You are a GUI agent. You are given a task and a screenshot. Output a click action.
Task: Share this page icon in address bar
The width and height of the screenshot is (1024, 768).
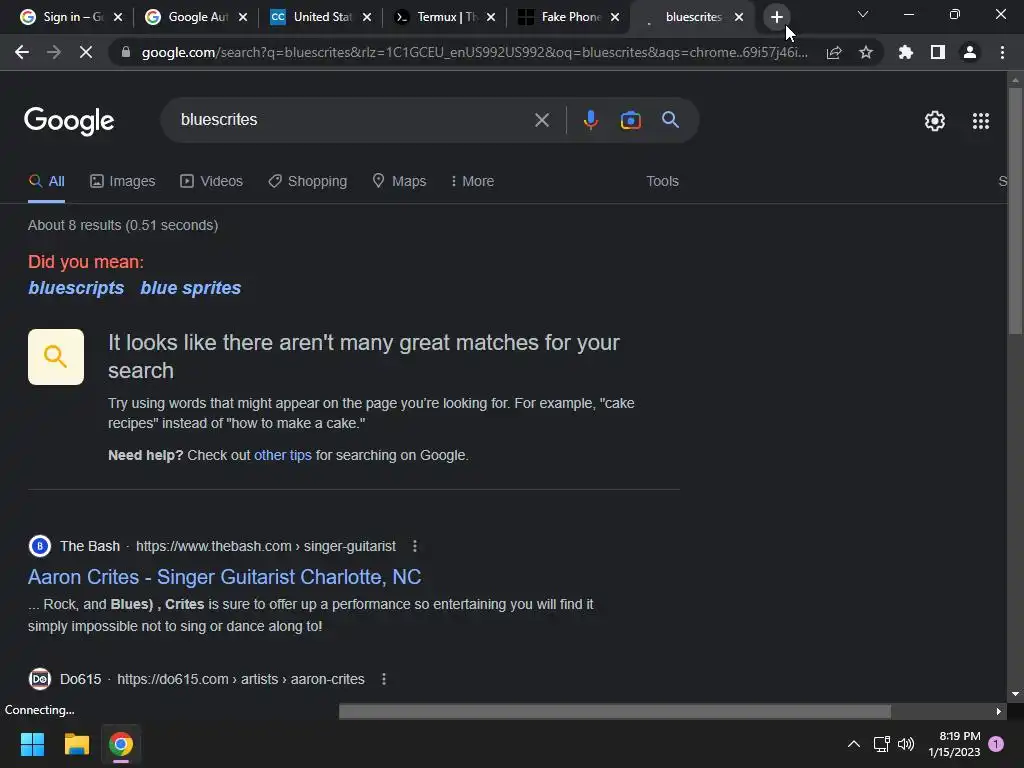[834, 53]
